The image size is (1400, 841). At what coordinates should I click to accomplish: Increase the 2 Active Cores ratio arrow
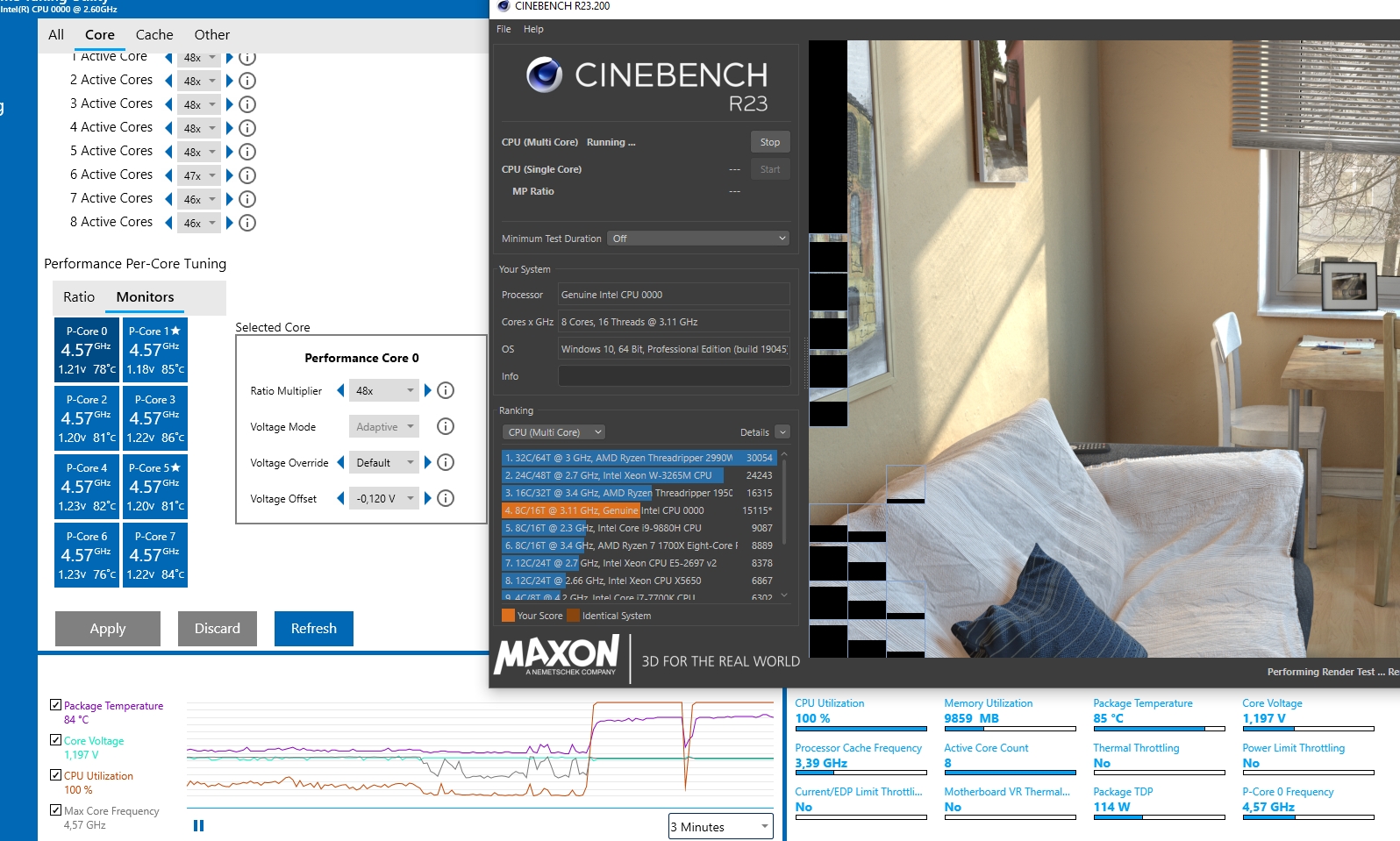(x=230, y=81)
